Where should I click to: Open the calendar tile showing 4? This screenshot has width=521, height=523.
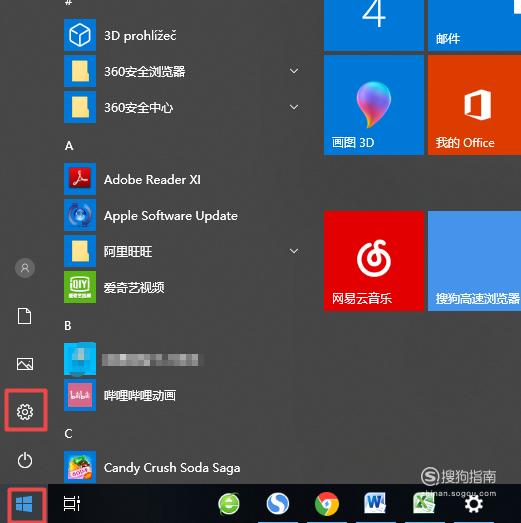point(374,25)
